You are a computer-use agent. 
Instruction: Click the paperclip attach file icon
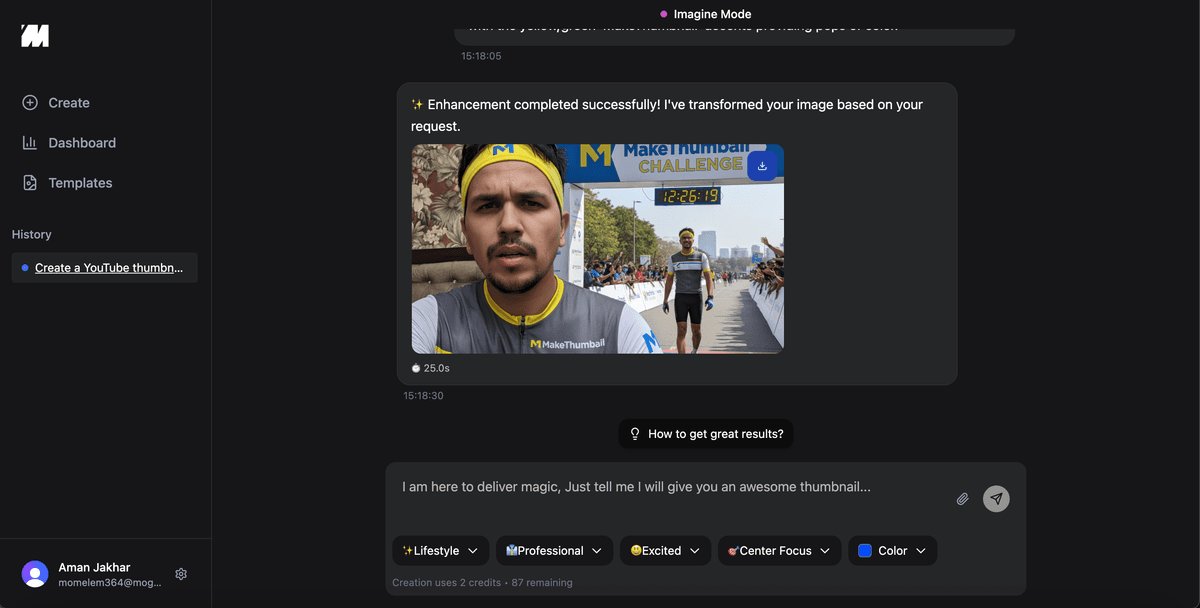point(962,499)
